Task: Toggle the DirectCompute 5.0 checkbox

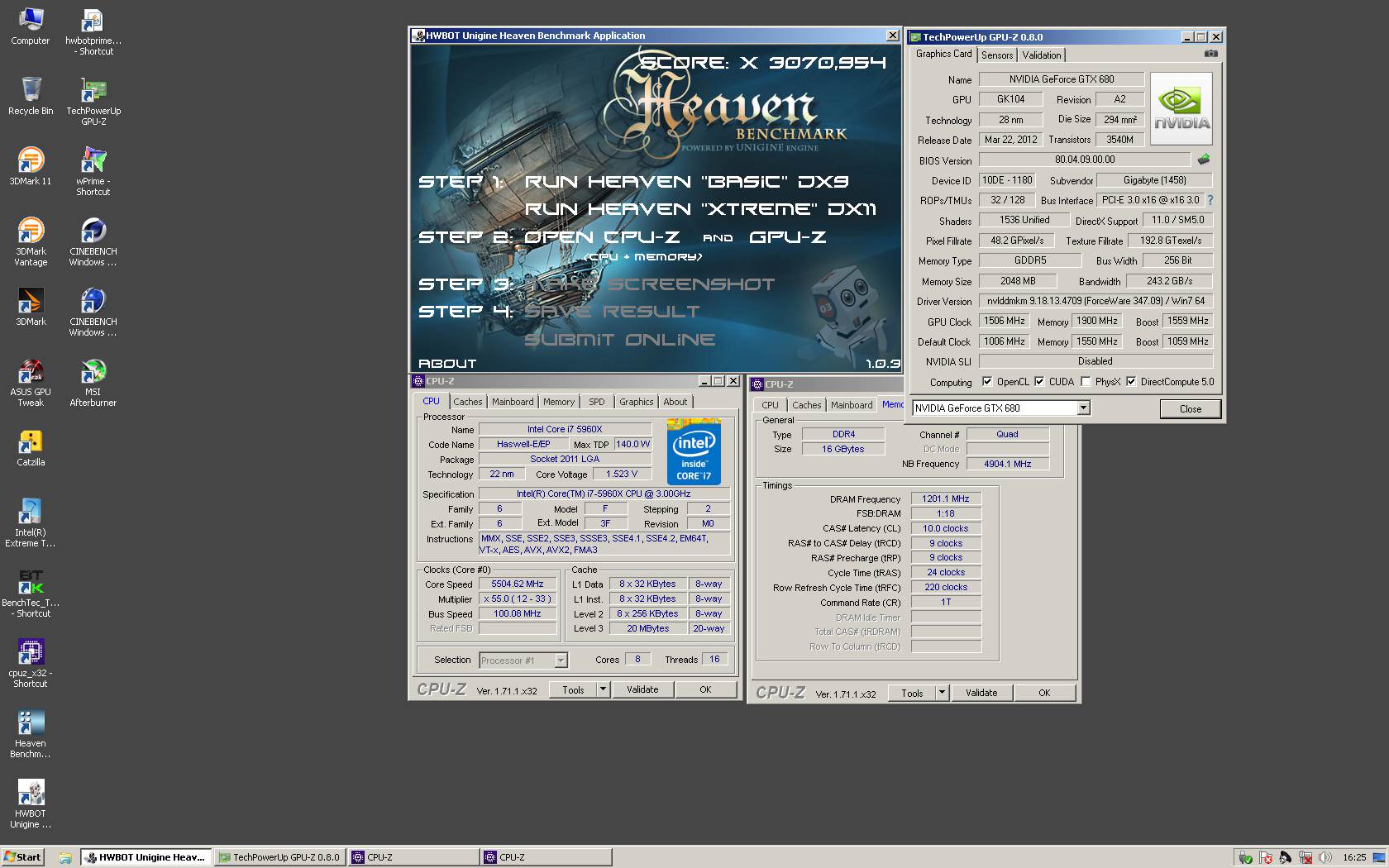Action: click(1131, 382)
